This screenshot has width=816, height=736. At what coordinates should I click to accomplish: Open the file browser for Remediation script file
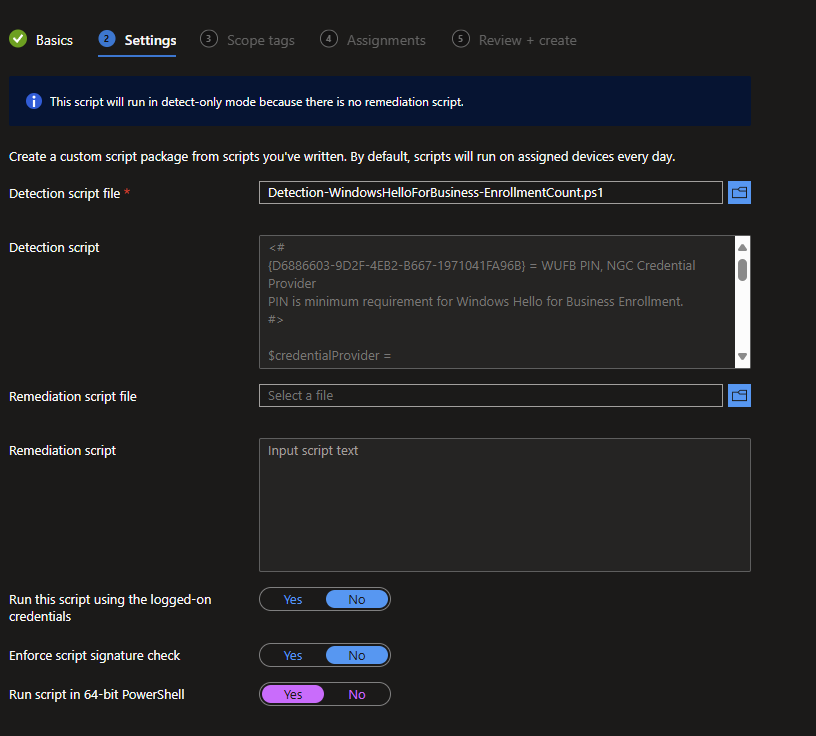coord(739,395)
